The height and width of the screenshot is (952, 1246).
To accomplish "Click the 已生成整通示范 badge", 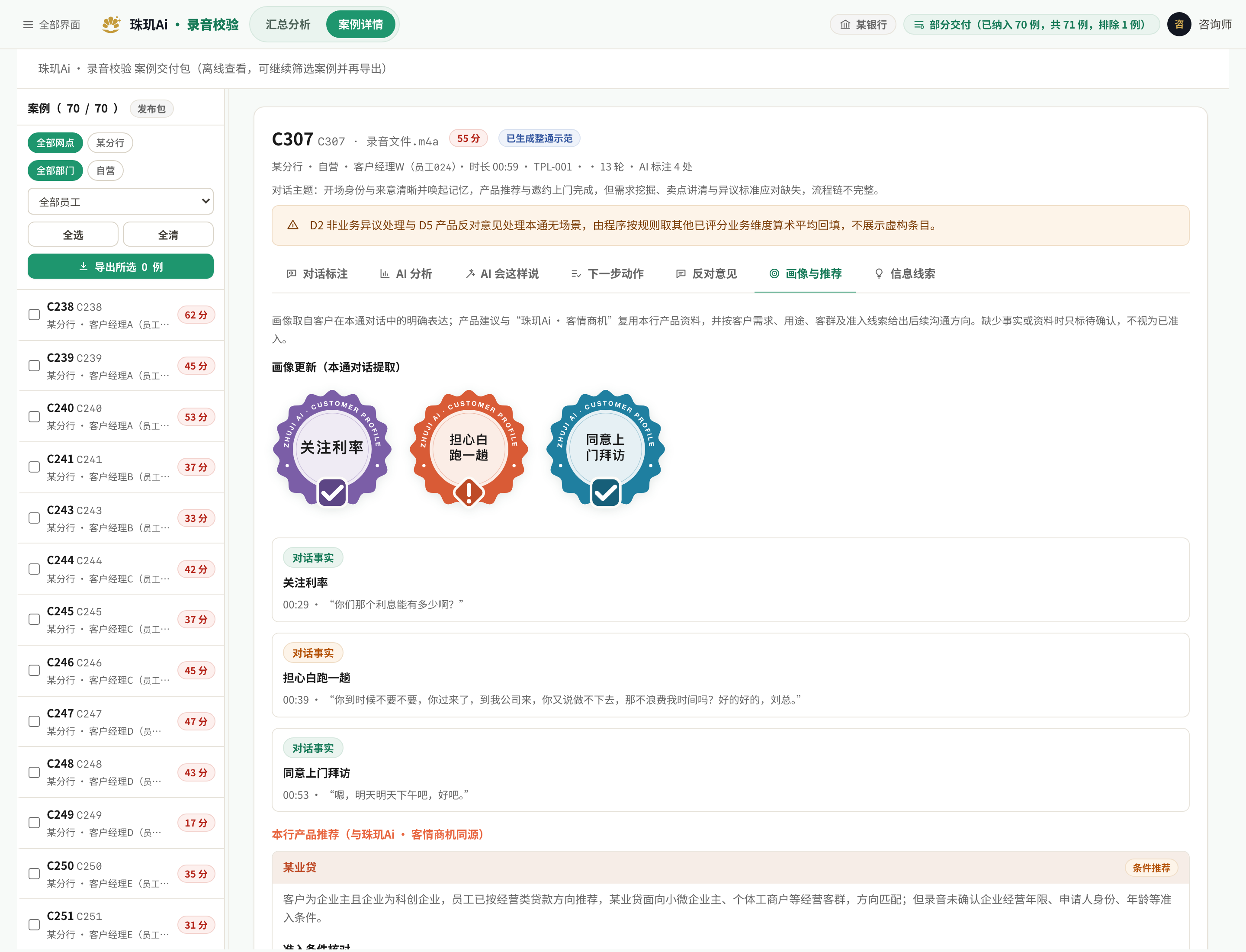I will pyautogui.click(x=539, y=138).
